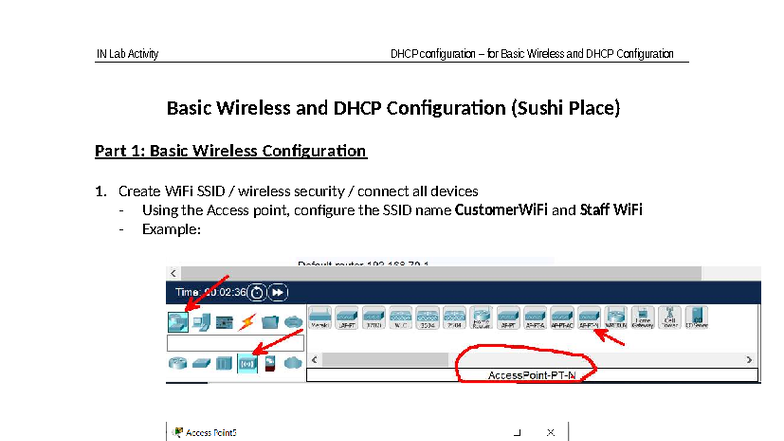Pick the 3702i access point device
This screenshot has width=784, height=441.
pyautogui.click(x=374, y=318)
